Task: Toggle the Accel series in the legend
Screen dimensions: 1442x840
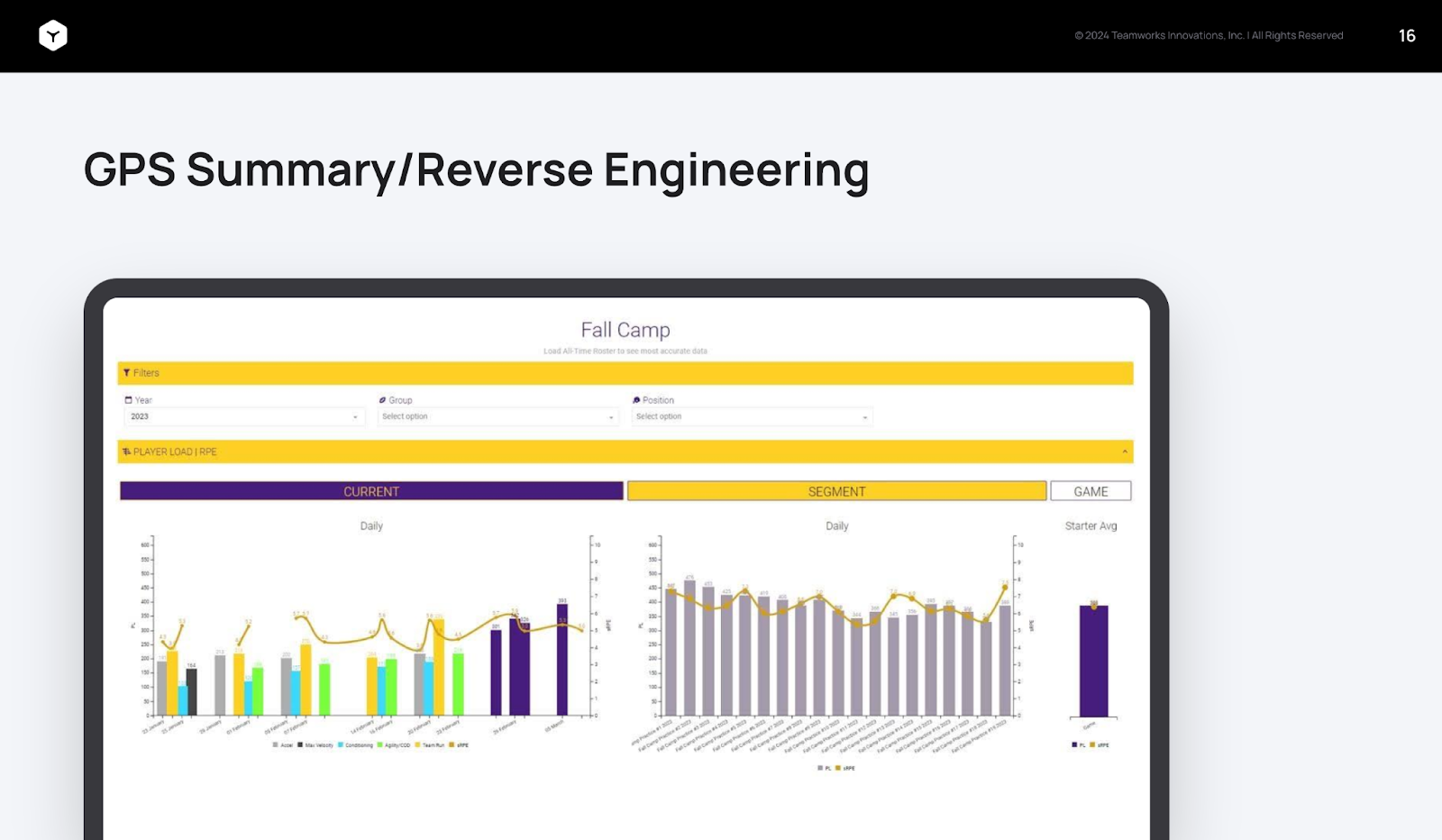Action: (x=283, y=745)
